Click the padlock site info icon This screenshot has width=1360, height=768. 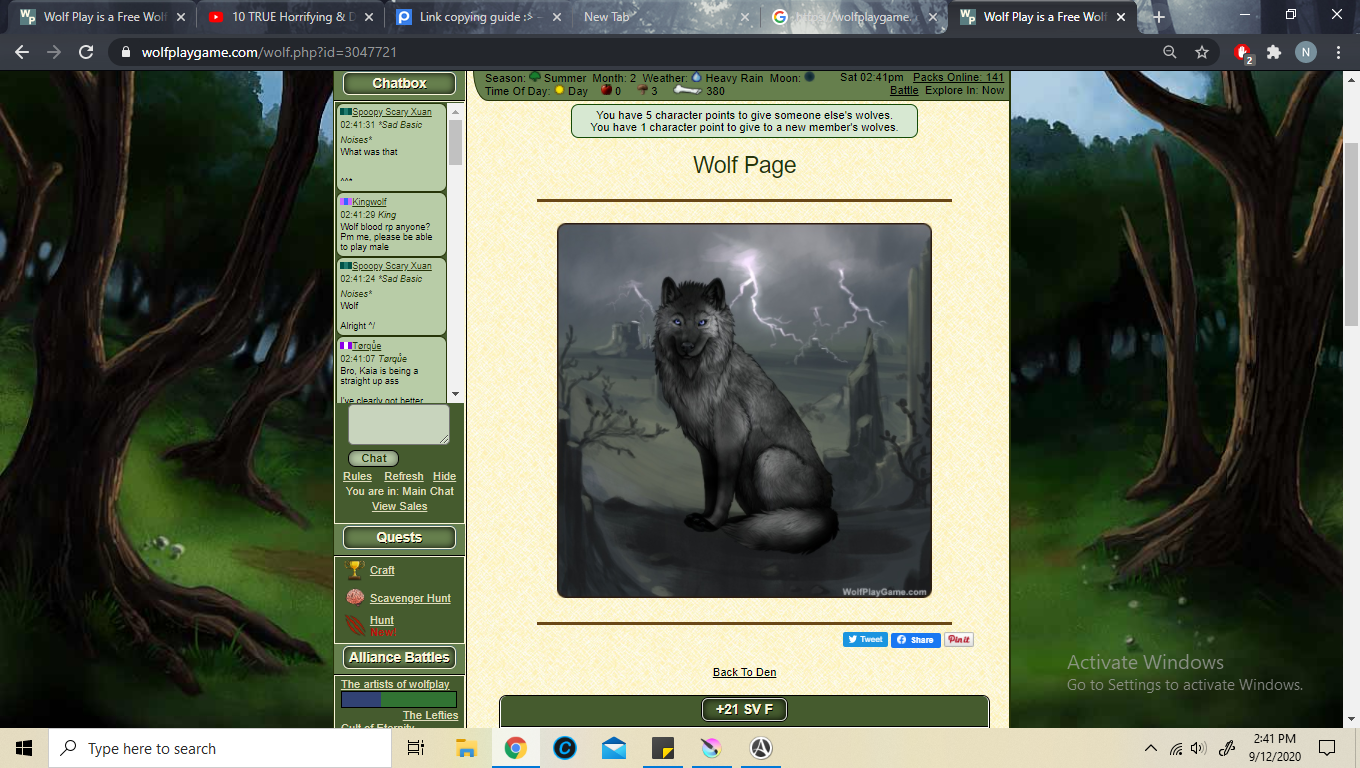point(126,53)
